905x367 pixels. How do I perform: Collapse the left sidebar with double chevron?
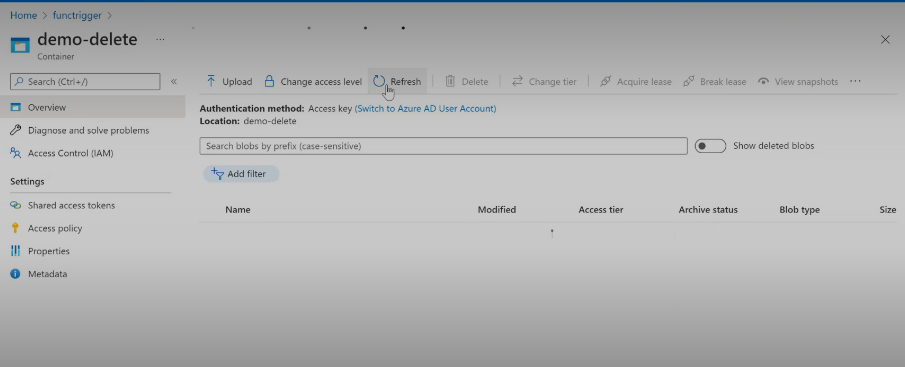[x=174, y=82]
